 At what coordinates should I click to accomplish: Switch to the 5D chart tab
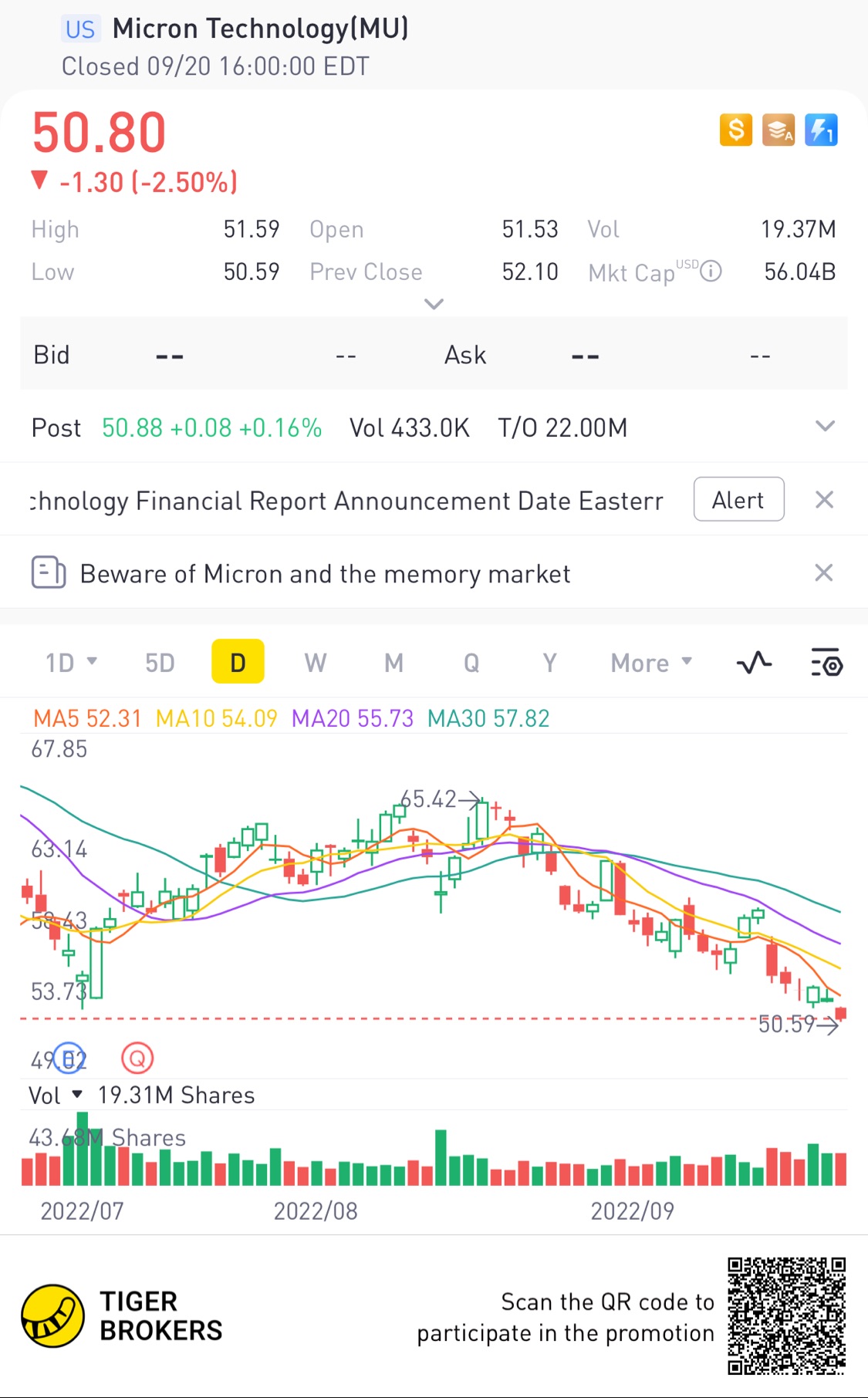click(x=160, y=663)
